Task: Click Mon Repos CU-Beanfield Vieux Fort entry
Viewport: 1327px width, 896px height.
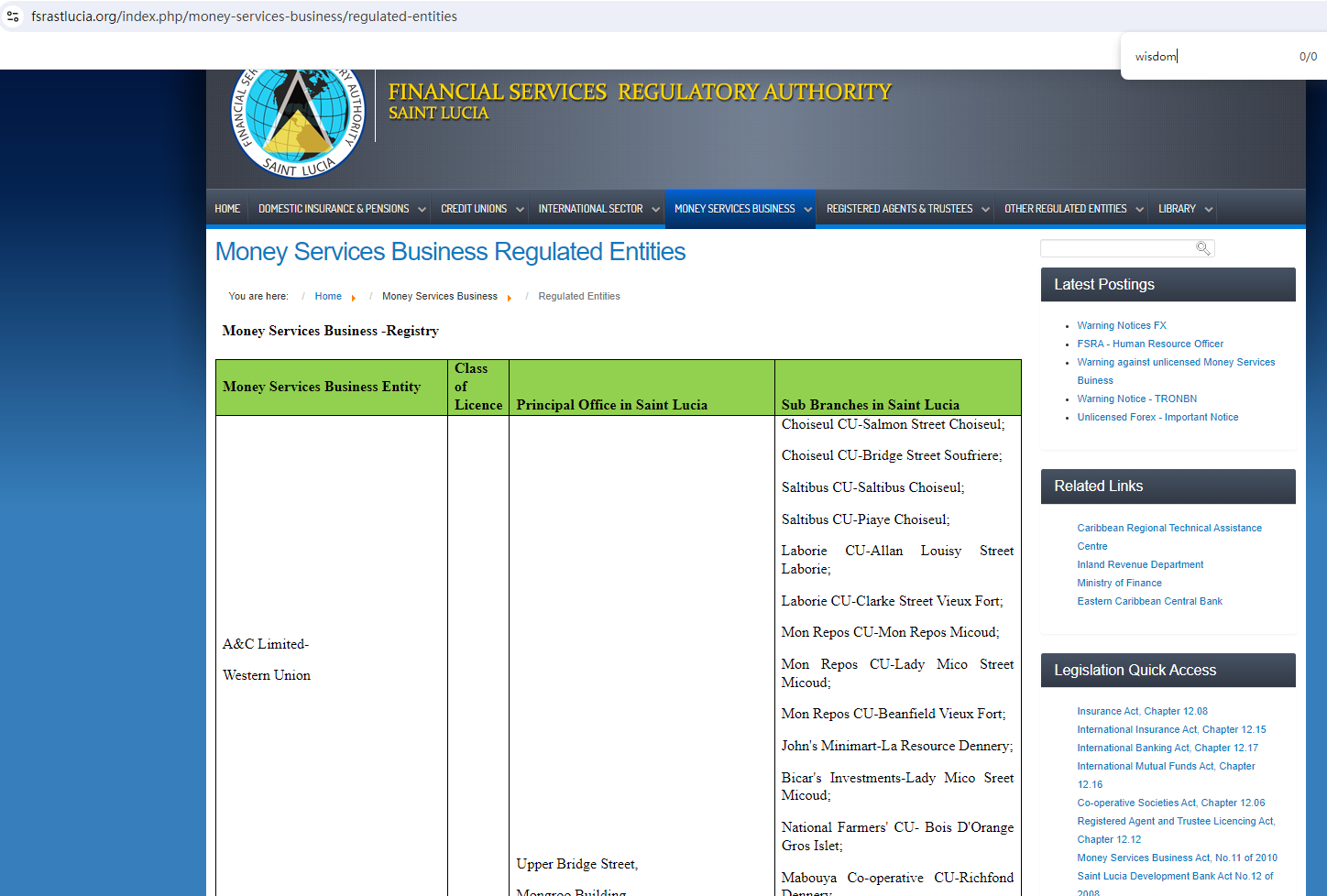Action: pyautogui.click(x=894, y=714)
